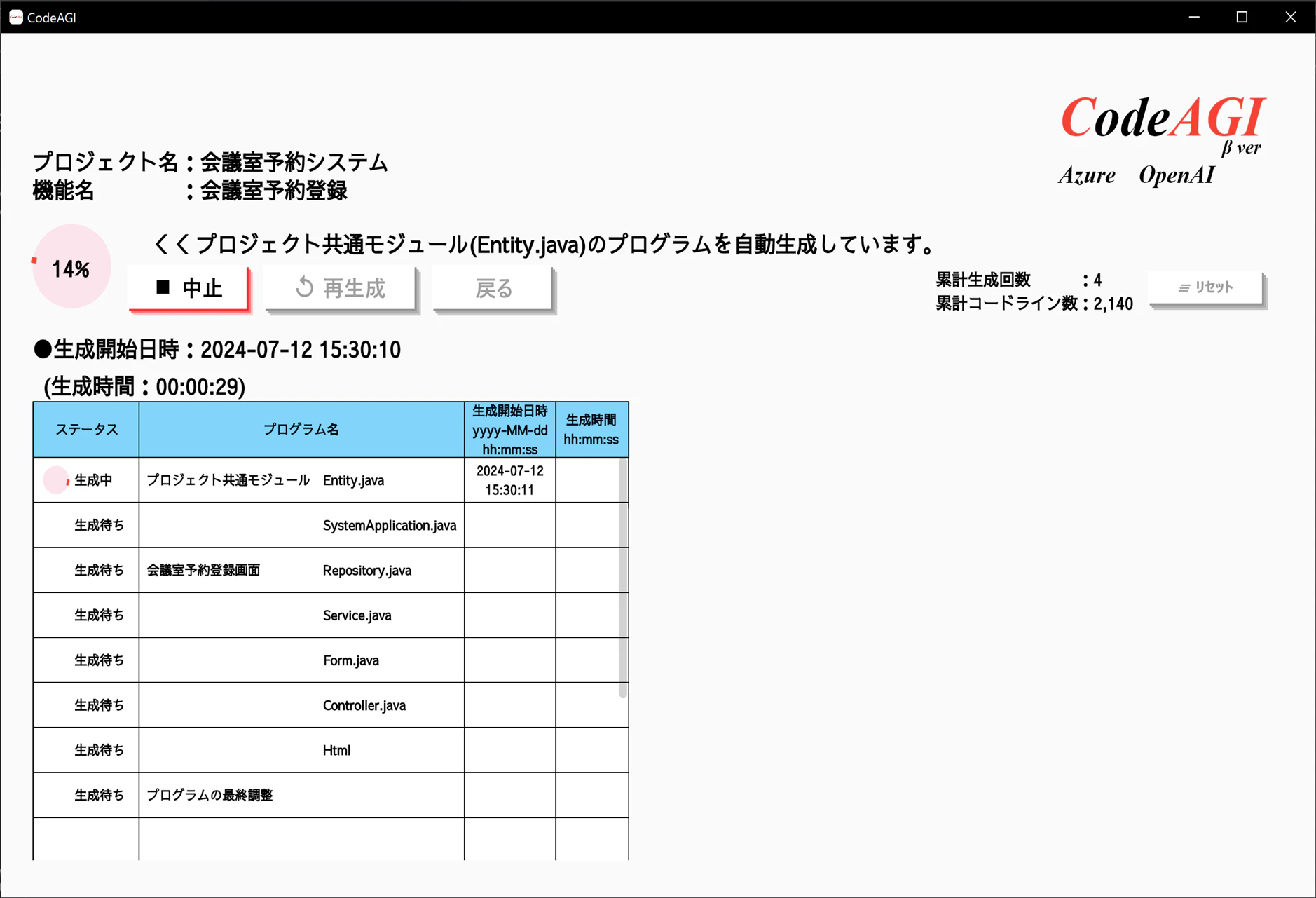Click the Azure OpenAI label
The height and width of the screenshot is (898, 1316).
tap(1136, 175)
